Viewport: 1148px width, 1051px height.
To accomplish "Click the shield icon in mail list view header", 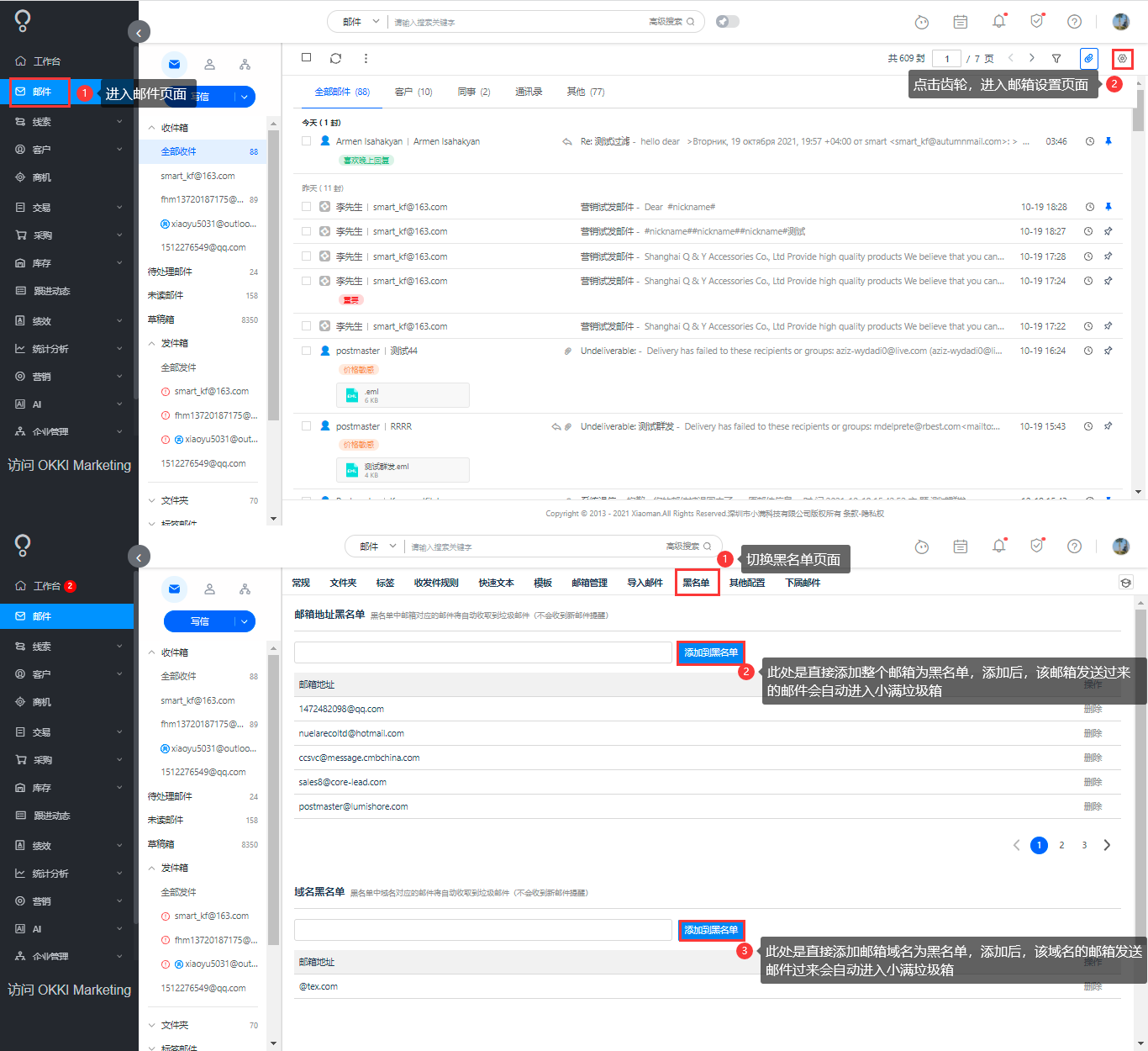I will click(1037, 22).
